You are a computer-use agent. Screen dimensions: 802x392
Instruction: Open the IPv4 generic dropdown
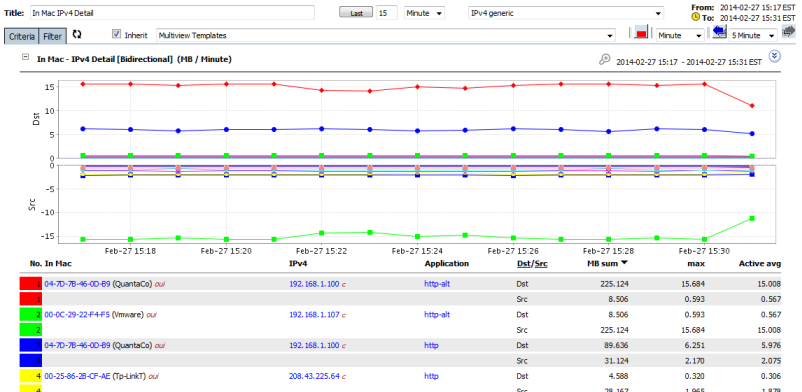(x=566, y=13)
